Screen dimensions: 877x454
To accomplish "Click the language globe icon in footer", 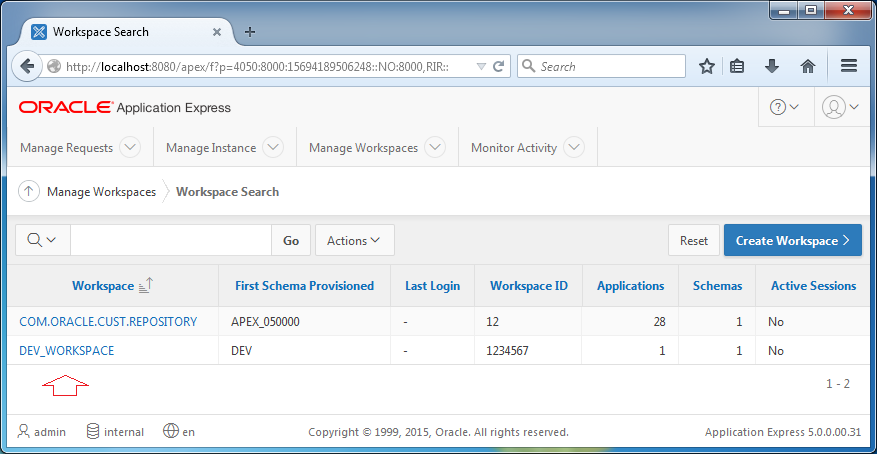I will pyautogui.click(x=171, y=432).
